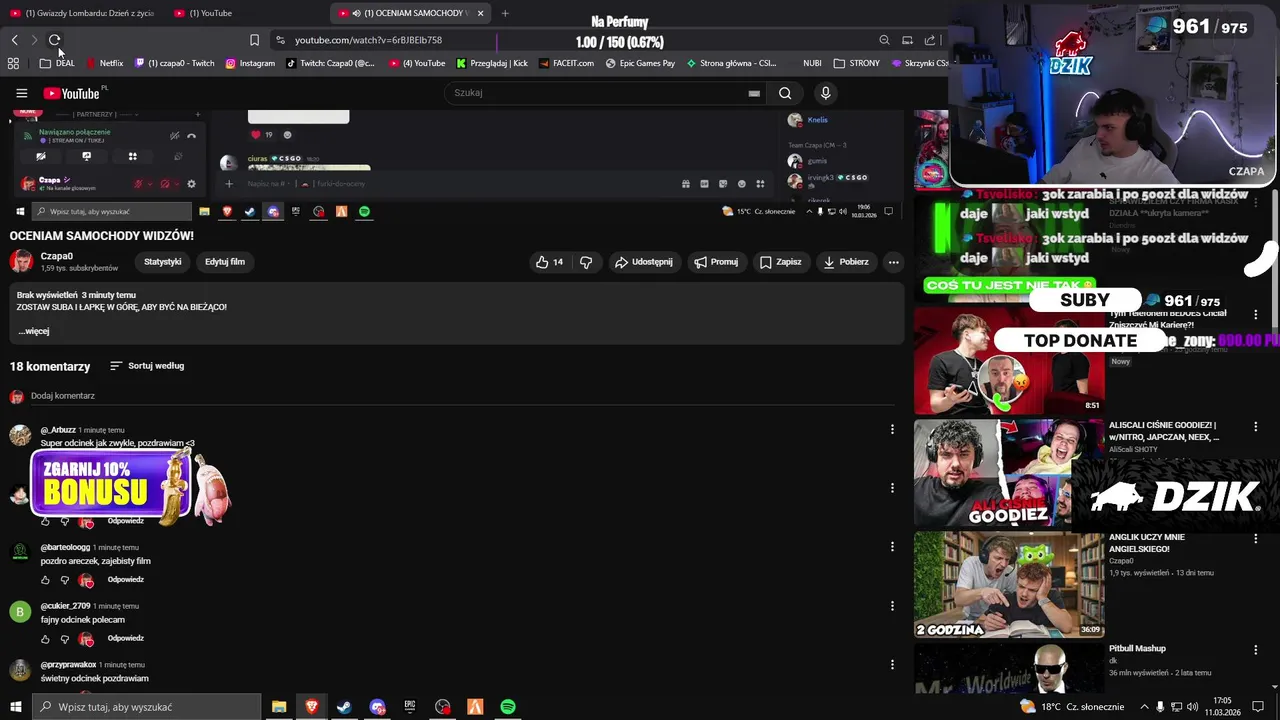Screen dimensions: 1280x720
Task: Open Spotify from the taskbar
Action: [x=508, y=707]
